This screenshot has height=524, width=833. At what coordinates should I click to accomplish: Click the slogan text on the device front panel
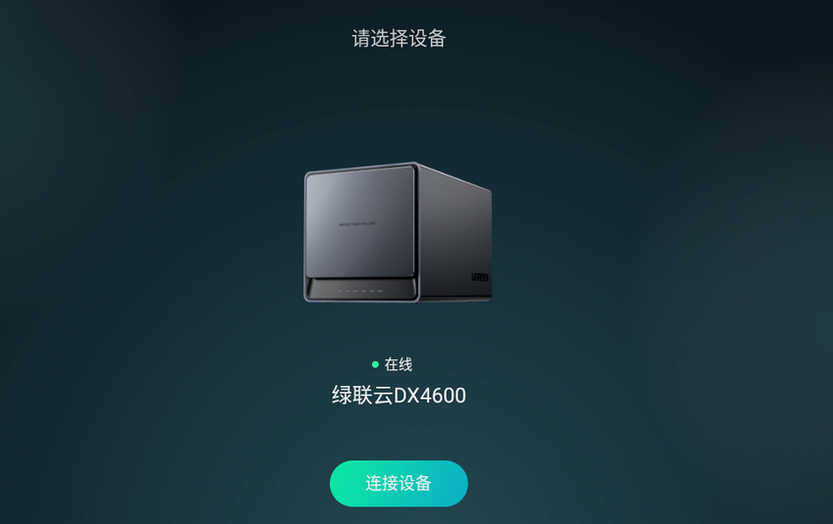(x=357, y=224)
